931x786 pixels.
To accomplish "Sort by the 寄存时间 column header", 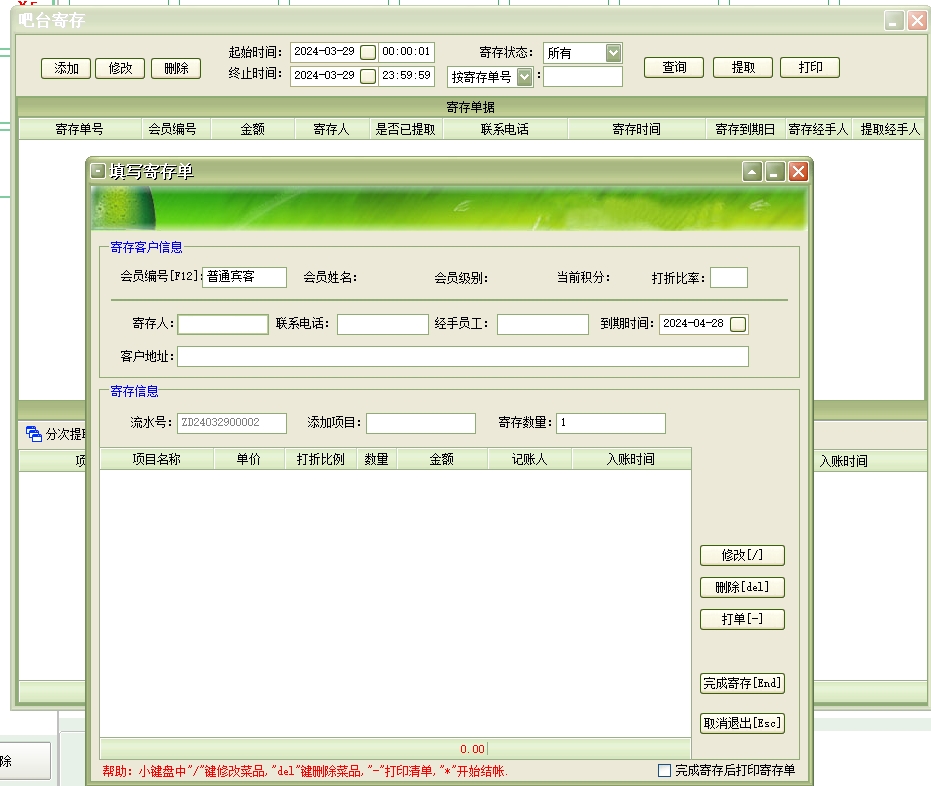I will click(x=636, y=129).
